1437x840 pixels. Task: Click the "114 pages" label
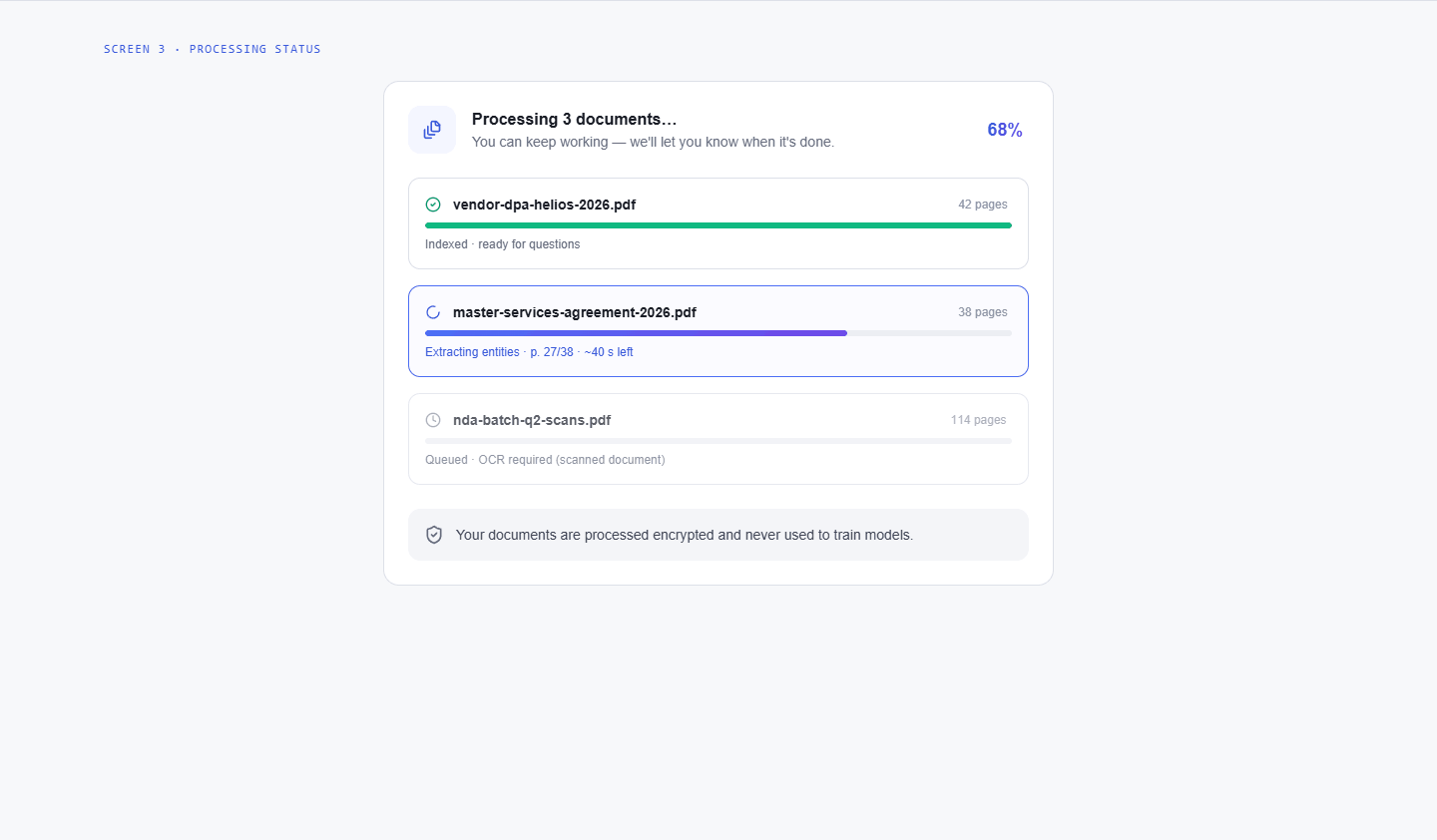tap(979, 420)
